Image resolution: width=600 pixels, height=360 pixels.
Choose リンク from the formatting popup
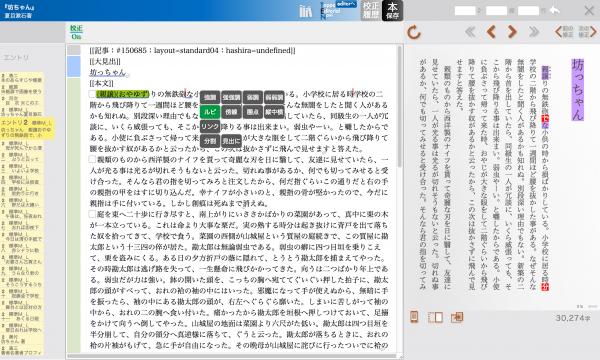[210, 126]
